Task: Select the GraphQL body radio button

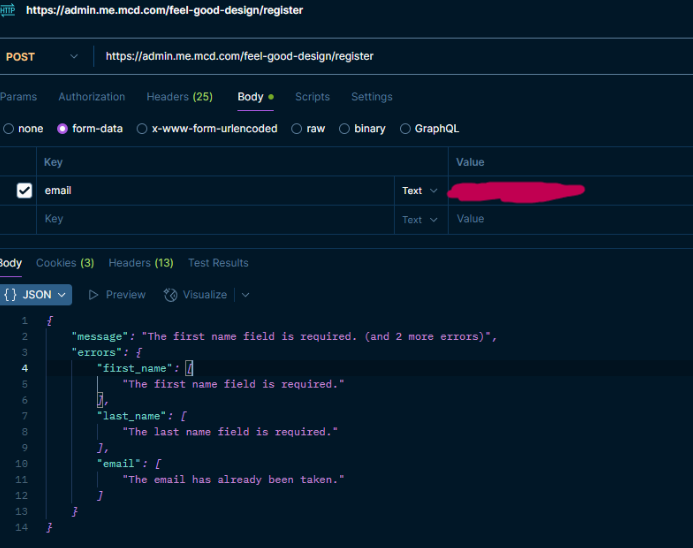Action: tap(405, 129)
